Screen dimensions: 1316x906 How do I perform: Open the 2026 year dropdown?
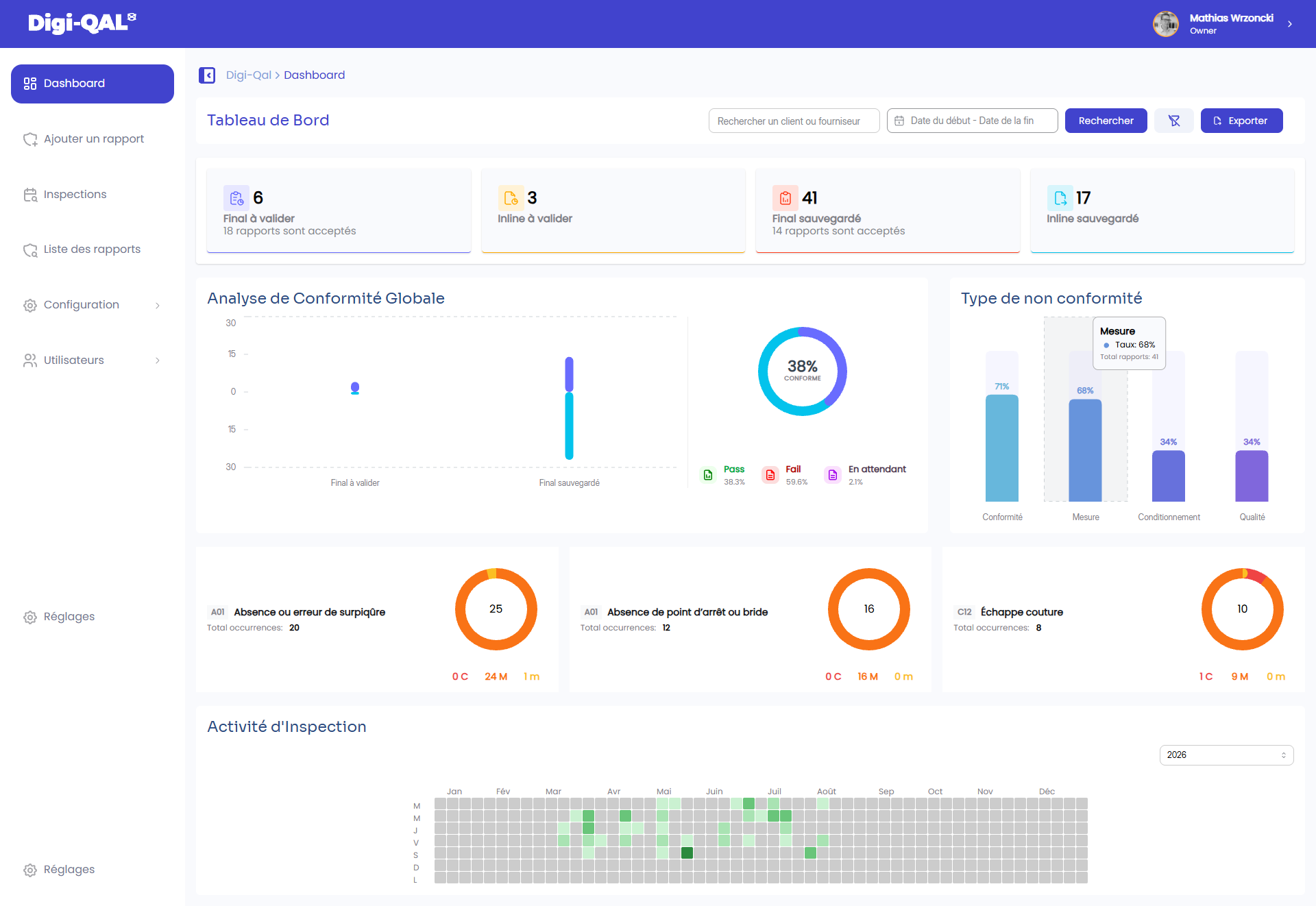tap(1227, 755)
